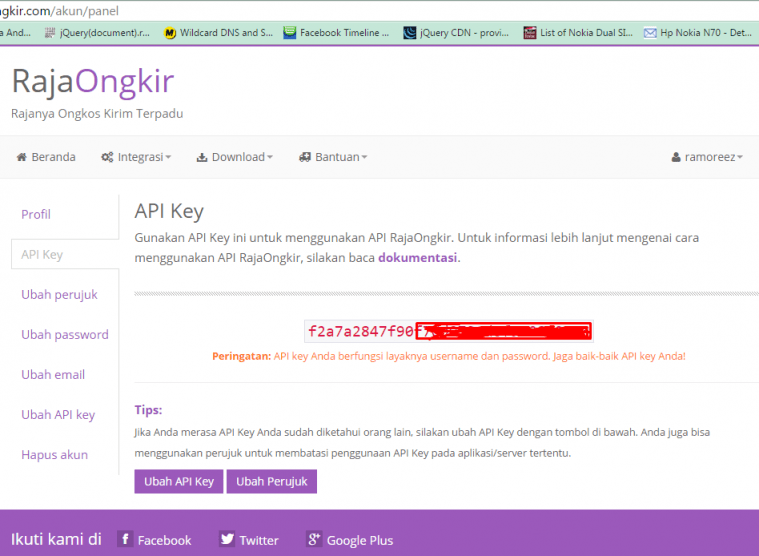Screen dimensions: 759x556
Task: Click the Tips: heading
Action: pos(148,410)
